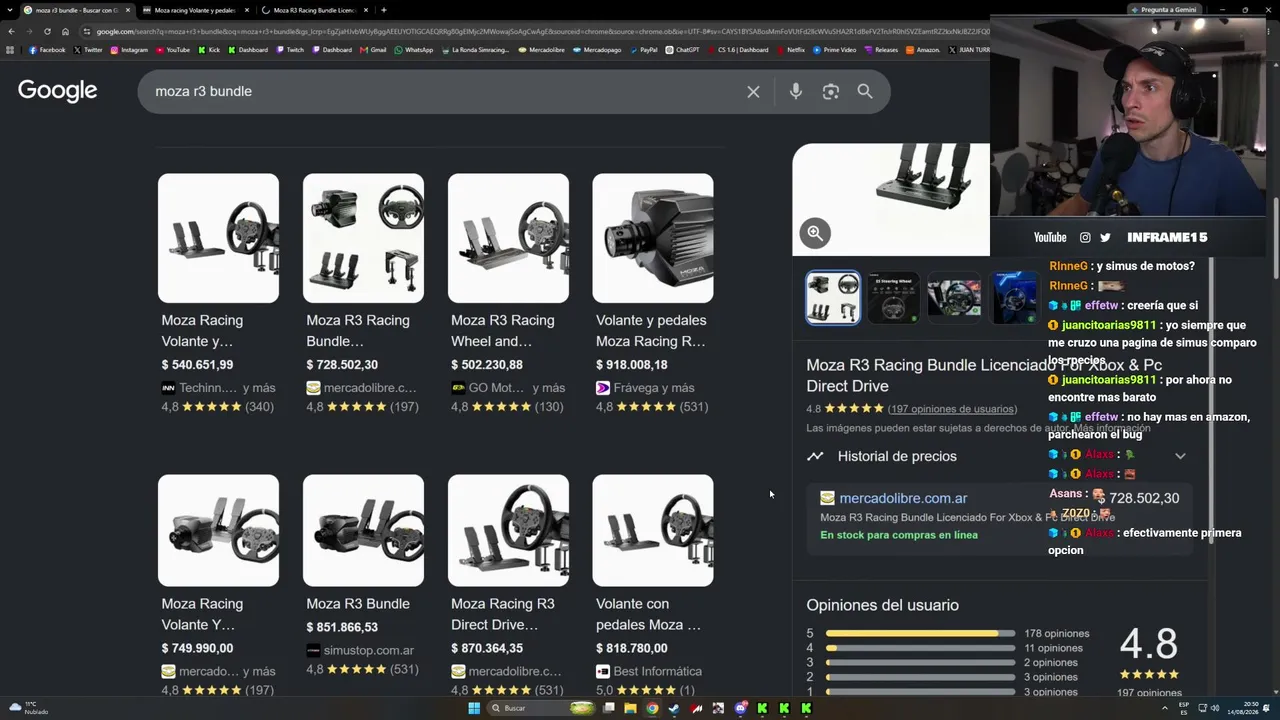The width and height of the screenshot is (1280, 720).
Task: Open the $818.780,00 Volante con pedales image
Action: [653, 530]
